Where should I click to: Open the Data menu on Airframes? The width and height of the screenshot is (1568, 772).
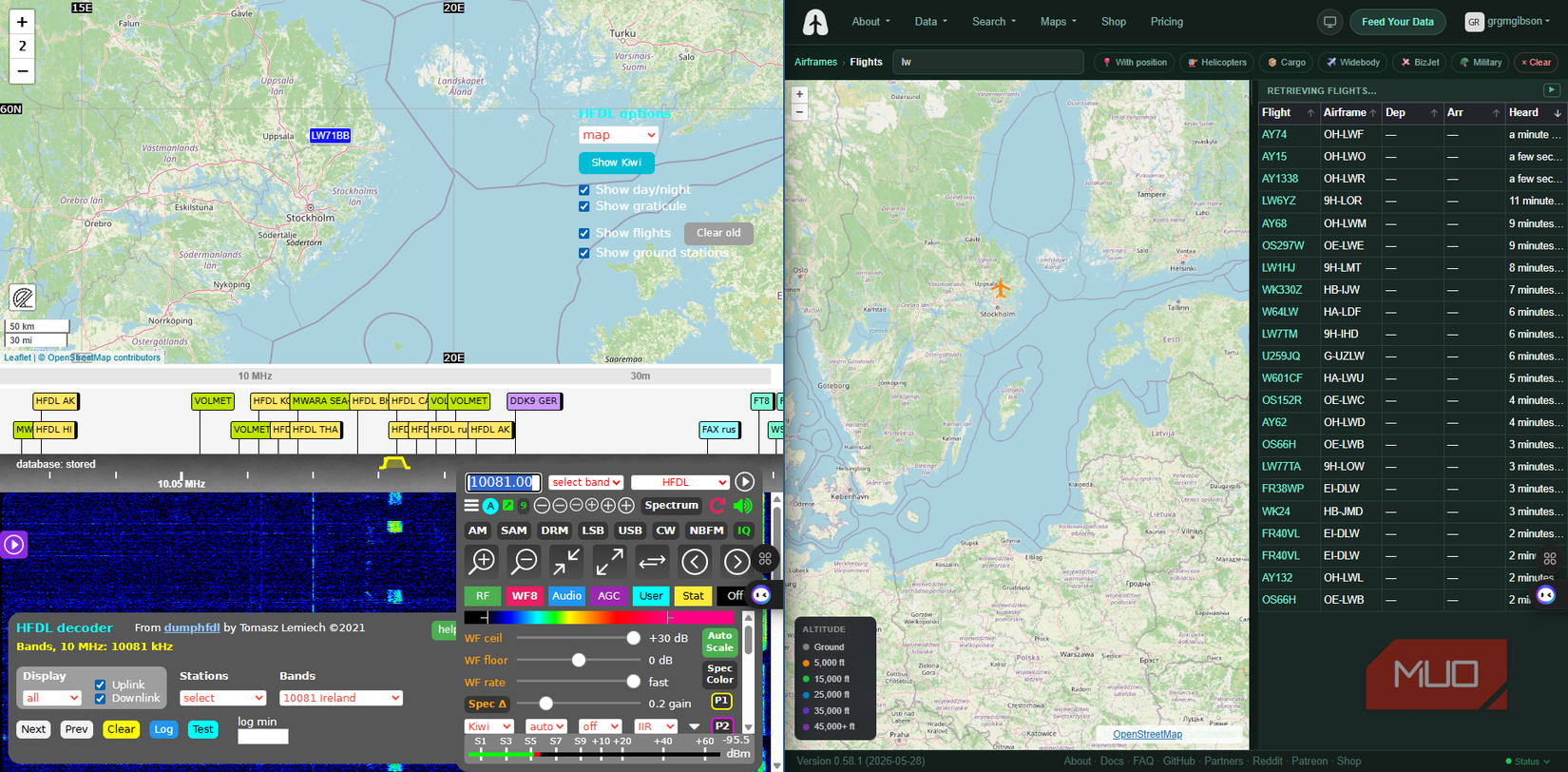[931, 22]
